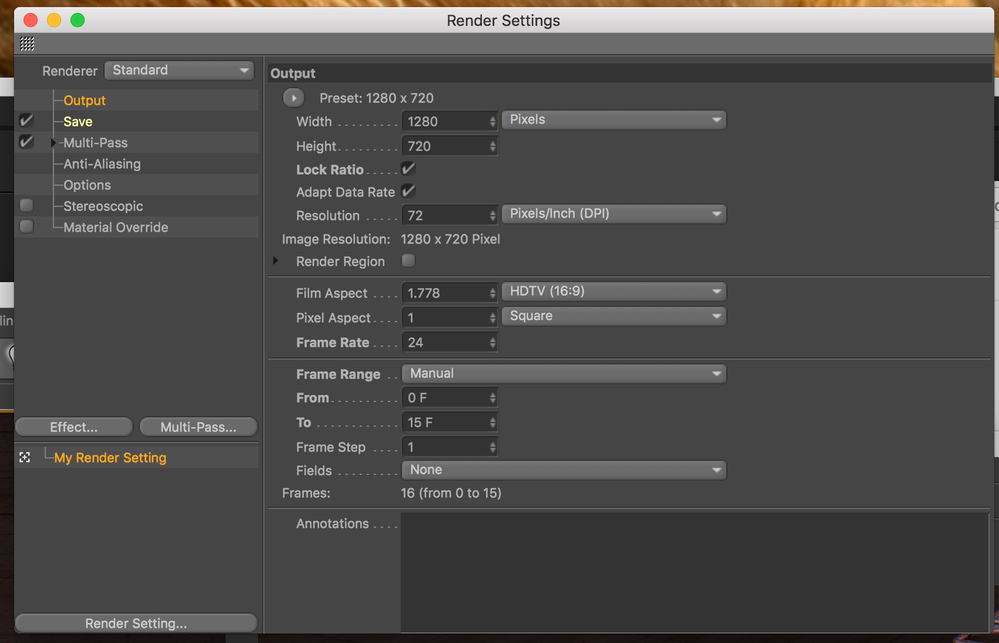The height and width of the screenshot is (643, 999).
Task: Expand the Render Region disclosure triangle
Action: [x=275, y=261]
